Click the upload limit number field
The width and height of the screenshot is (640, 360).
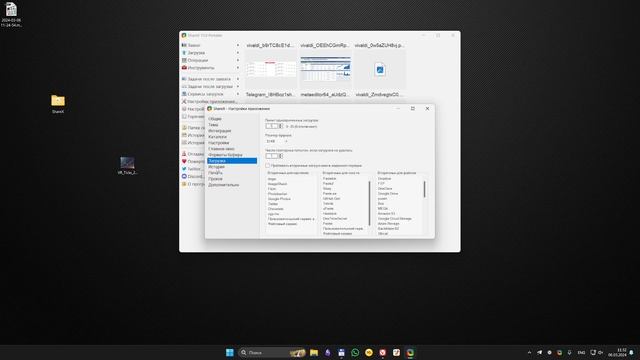coord(272,127)
